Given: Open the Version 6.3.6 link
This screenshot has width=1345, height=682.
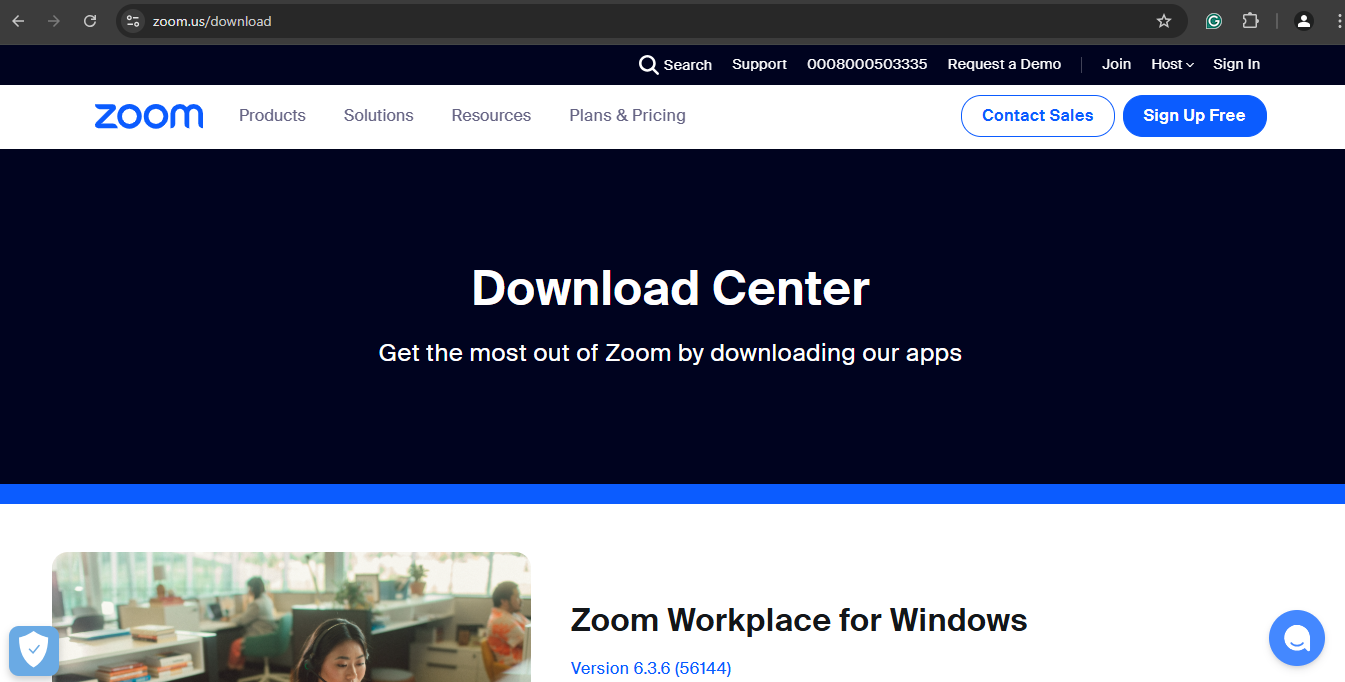Looking at the screenshot, I should point(651,668).
